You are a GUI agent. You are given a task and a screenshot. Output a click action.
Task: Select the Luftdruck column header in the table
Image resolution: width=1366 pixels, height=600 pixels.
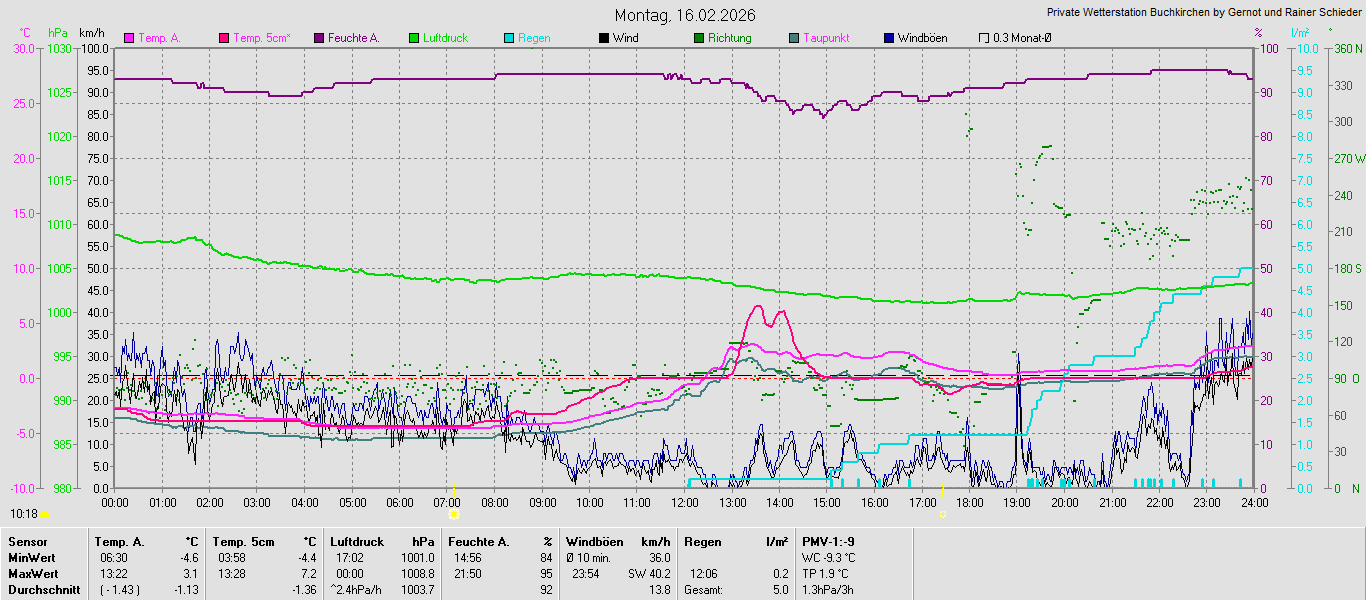pos(357,542)
